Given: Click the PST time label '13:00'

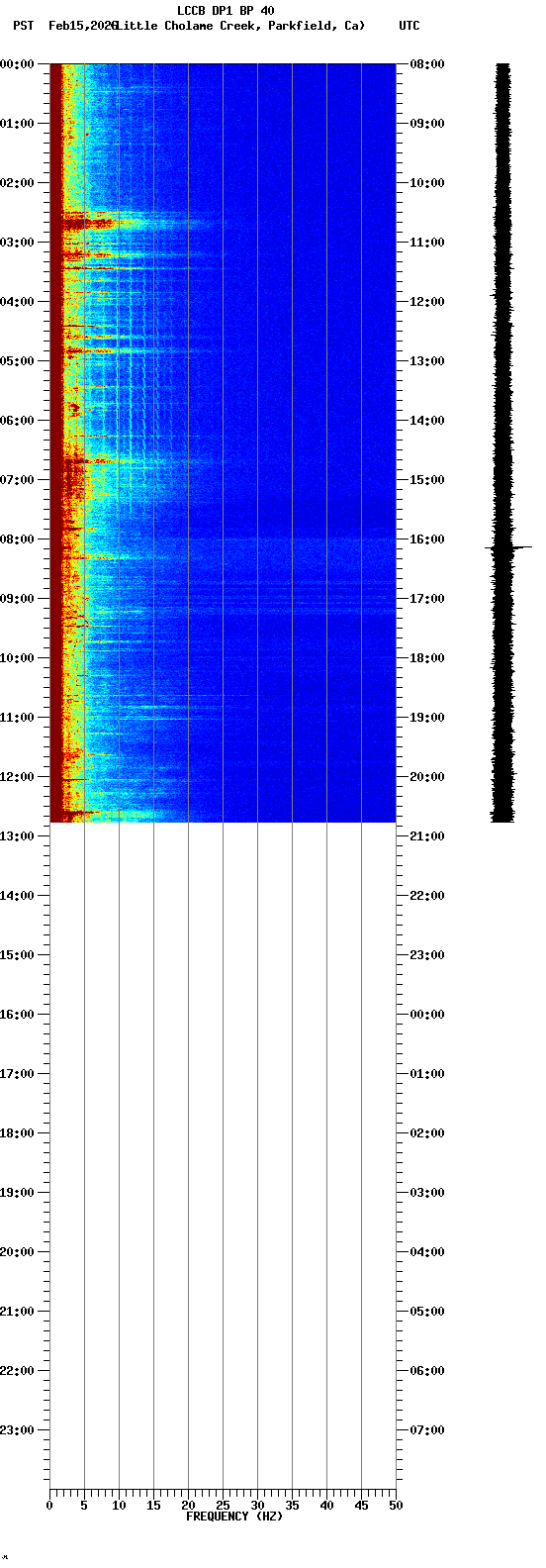Looking at the screenshot, I should click(x=17, y=836).
